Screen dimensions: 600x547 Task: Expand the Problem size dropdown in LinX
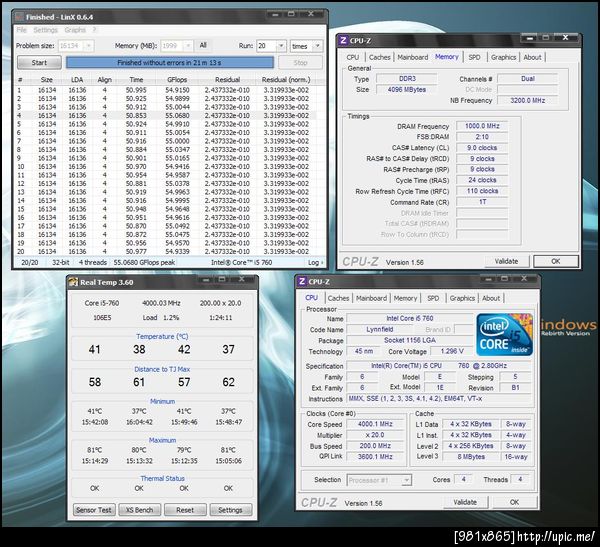click(88, 46)
